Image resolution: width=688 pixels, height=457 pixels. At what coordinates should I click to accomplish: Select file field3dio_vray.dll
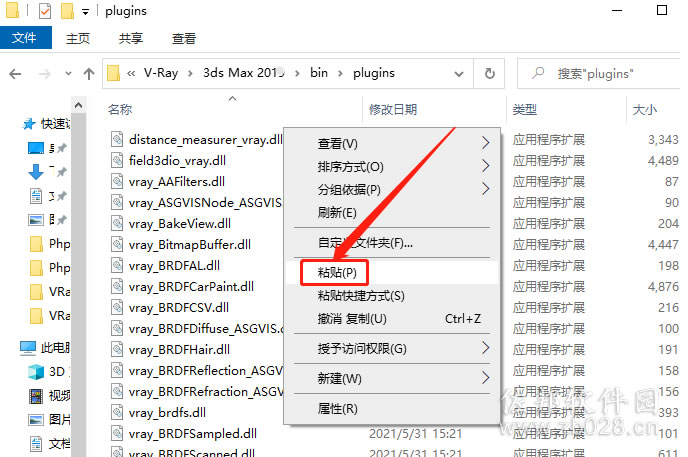pyautogui.click(x=177, y=161)
